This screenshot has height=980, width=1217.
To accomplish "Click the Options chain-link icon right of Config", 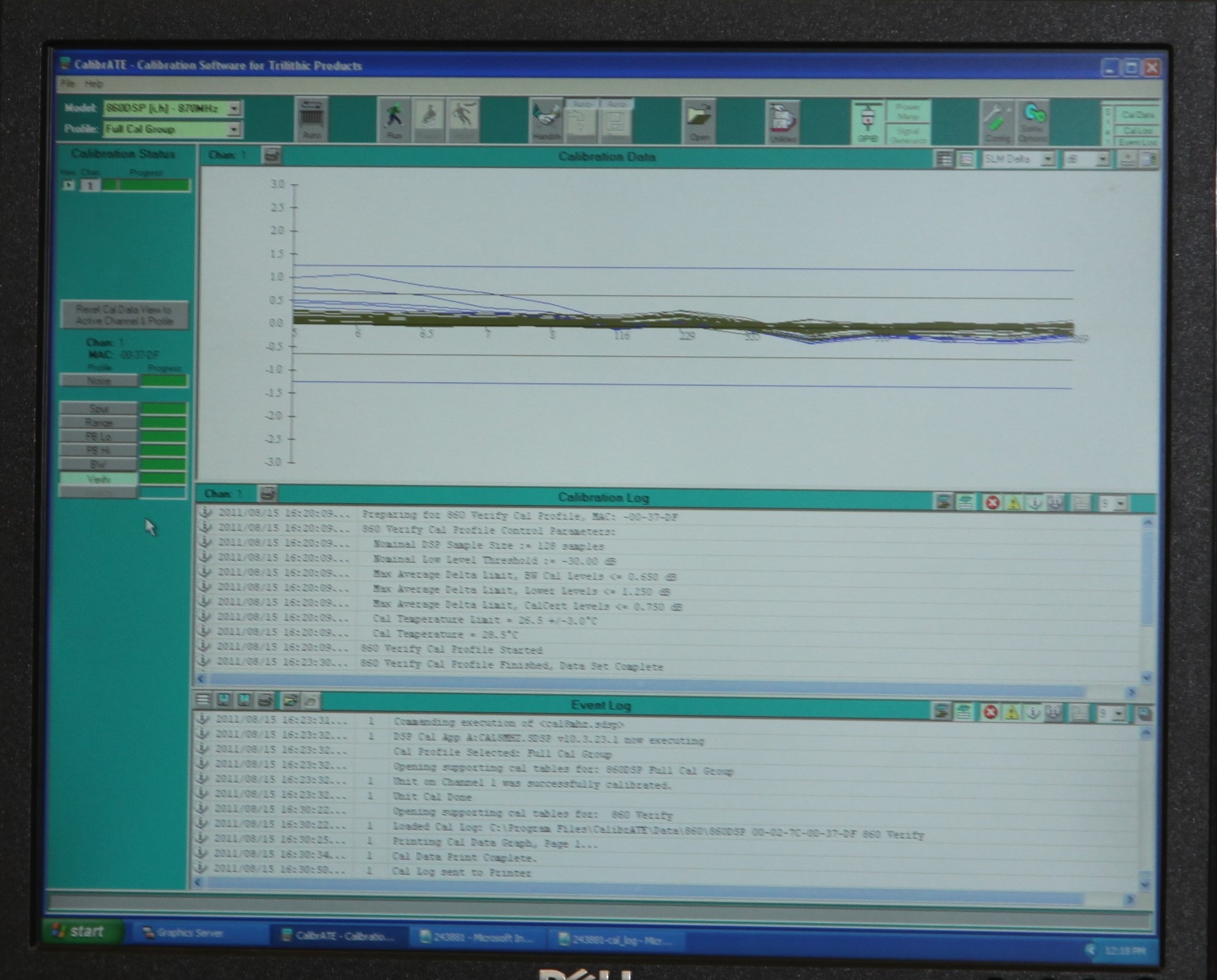I will (x=1032, y=122).
